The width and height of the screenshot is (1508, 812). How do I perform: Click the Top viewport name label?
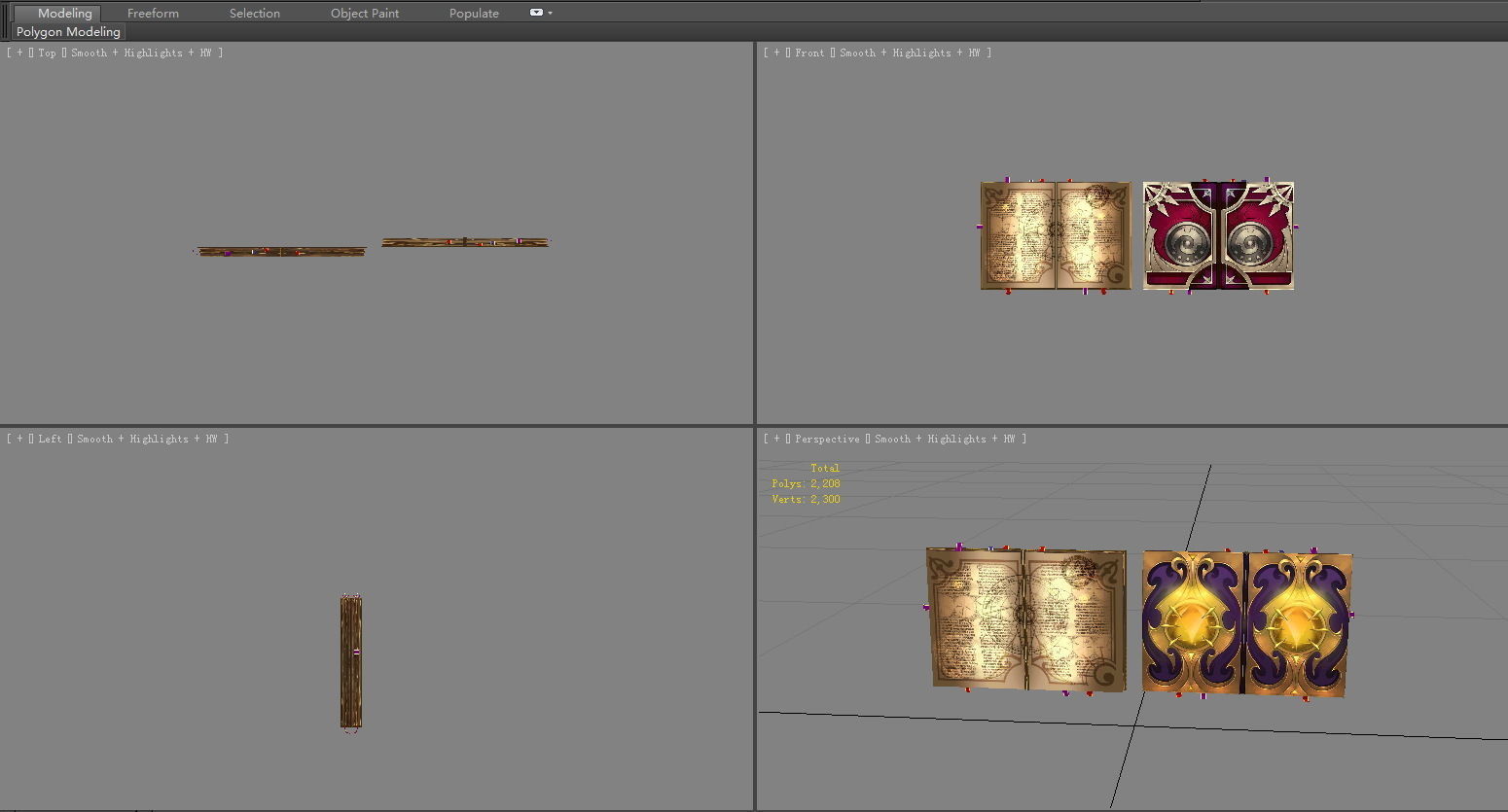pos(48,53)
